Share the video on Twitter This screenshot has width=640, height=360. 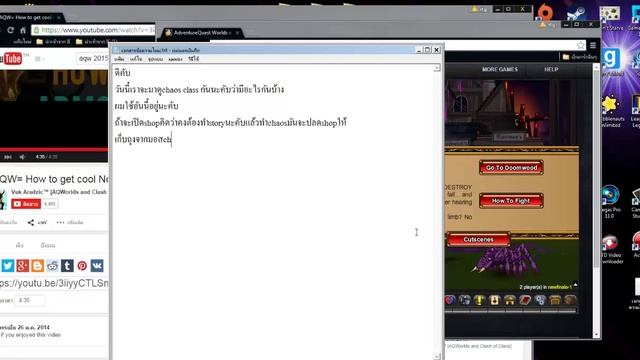click(7, 266)
